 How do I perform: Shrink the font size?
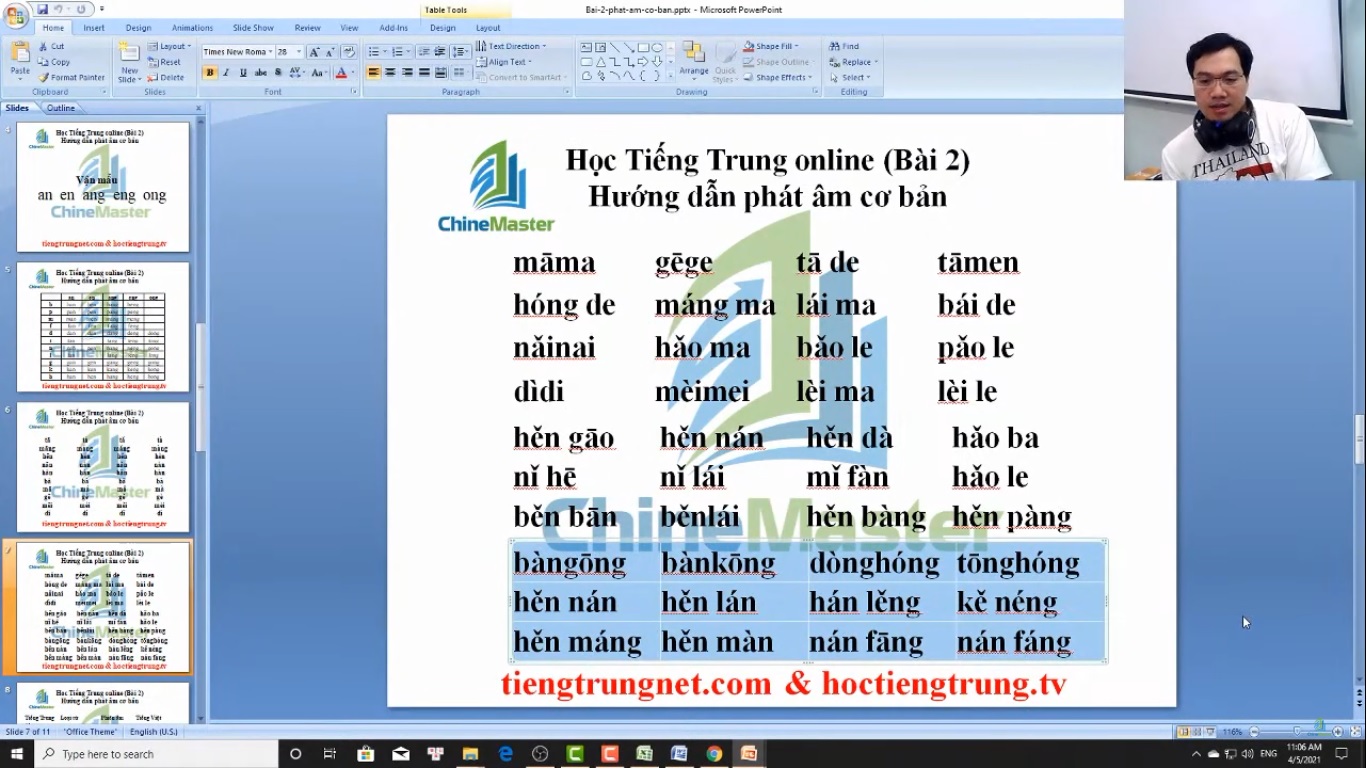tap(330, 52)
